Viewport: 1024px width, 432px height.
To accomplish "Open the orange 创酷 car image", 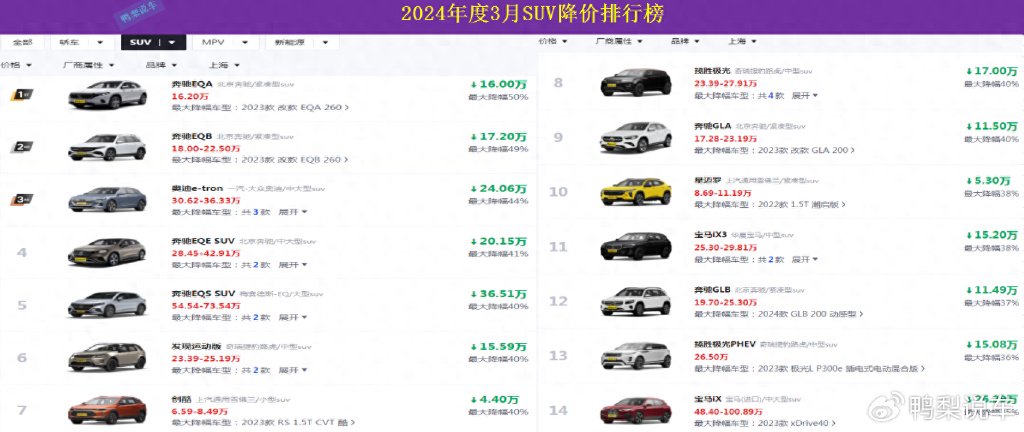I will pos(107,410).
